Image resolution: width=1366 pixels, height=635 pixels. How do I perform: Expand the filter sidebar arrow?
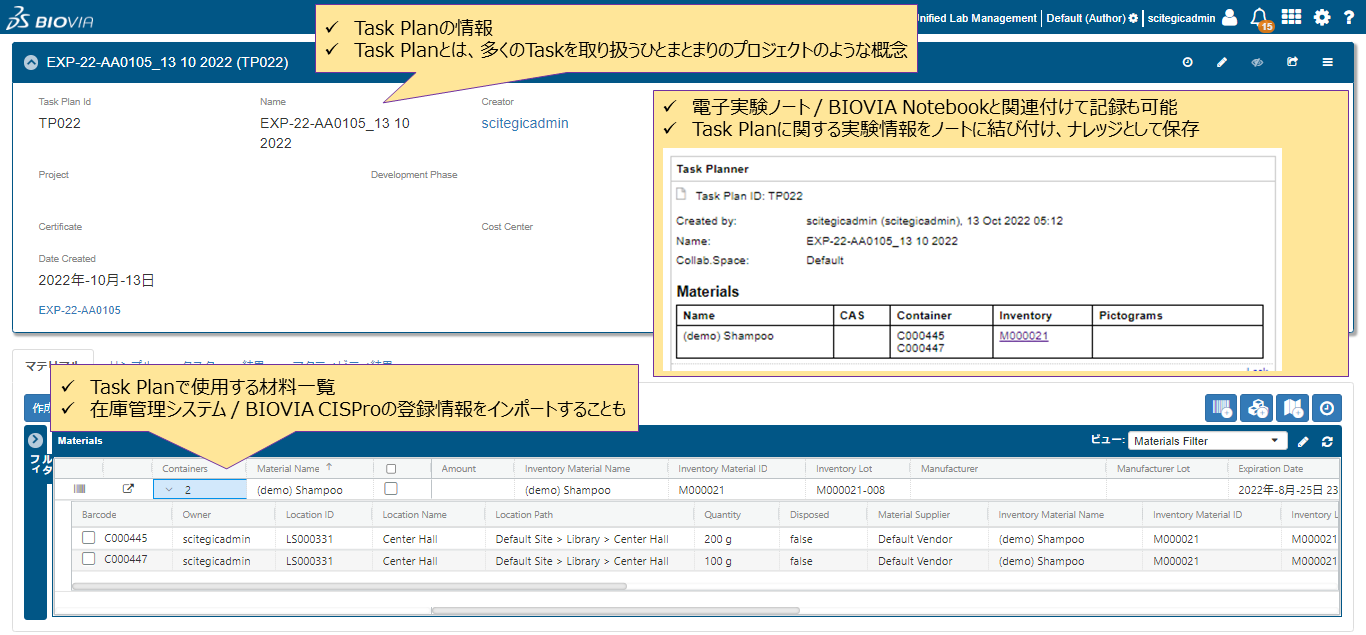pyautogui.click(x=35, y=440)
